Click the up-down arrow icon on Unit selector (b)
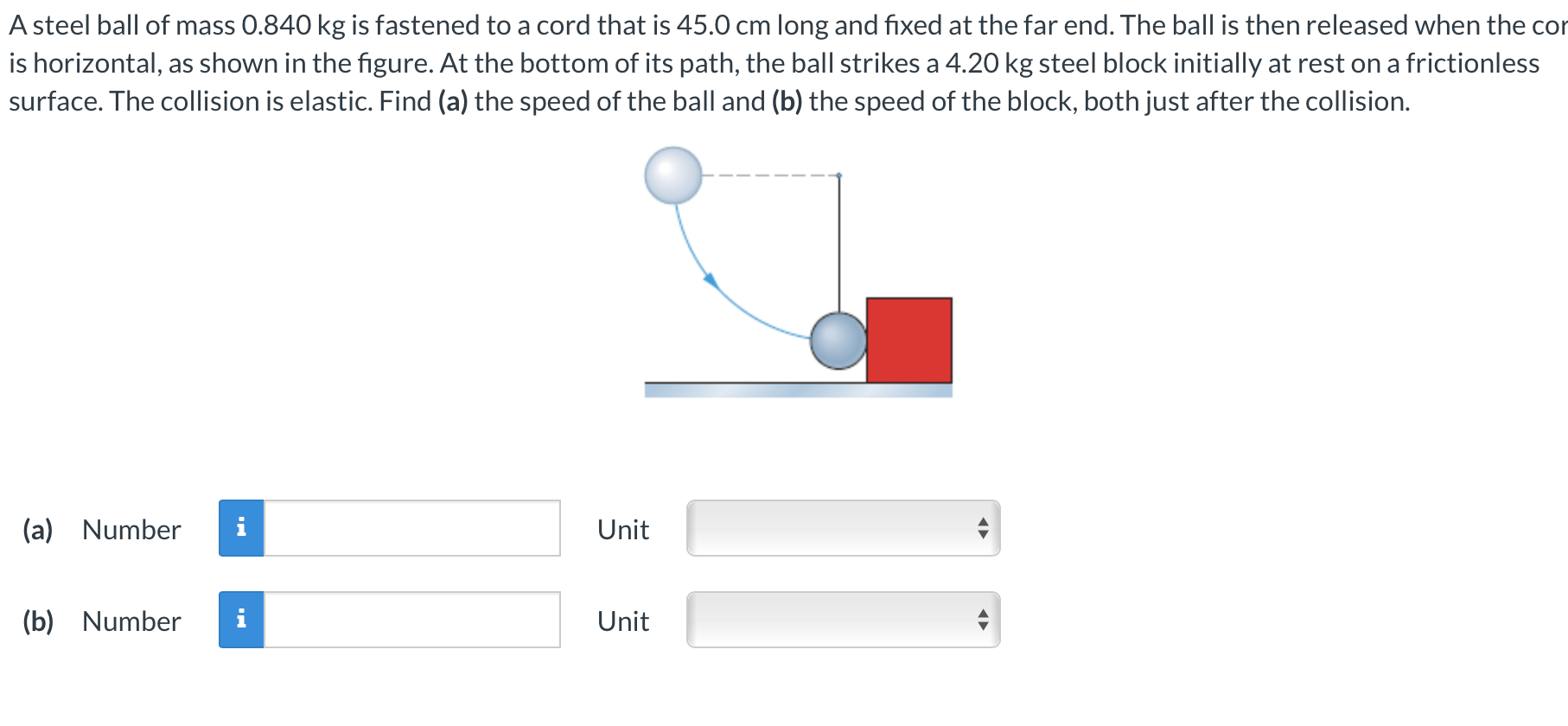The image size is (1568, 726). click(x=984, y=621)
